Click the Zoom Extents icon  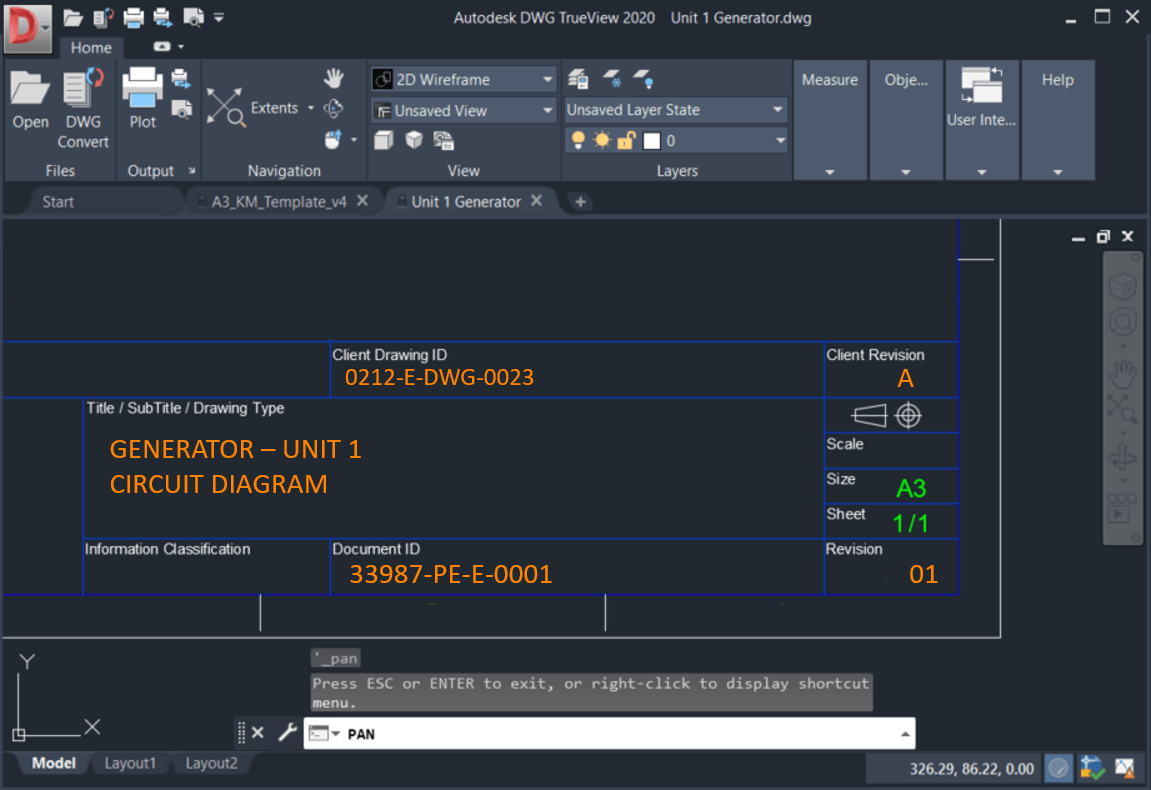click(226, 107)
